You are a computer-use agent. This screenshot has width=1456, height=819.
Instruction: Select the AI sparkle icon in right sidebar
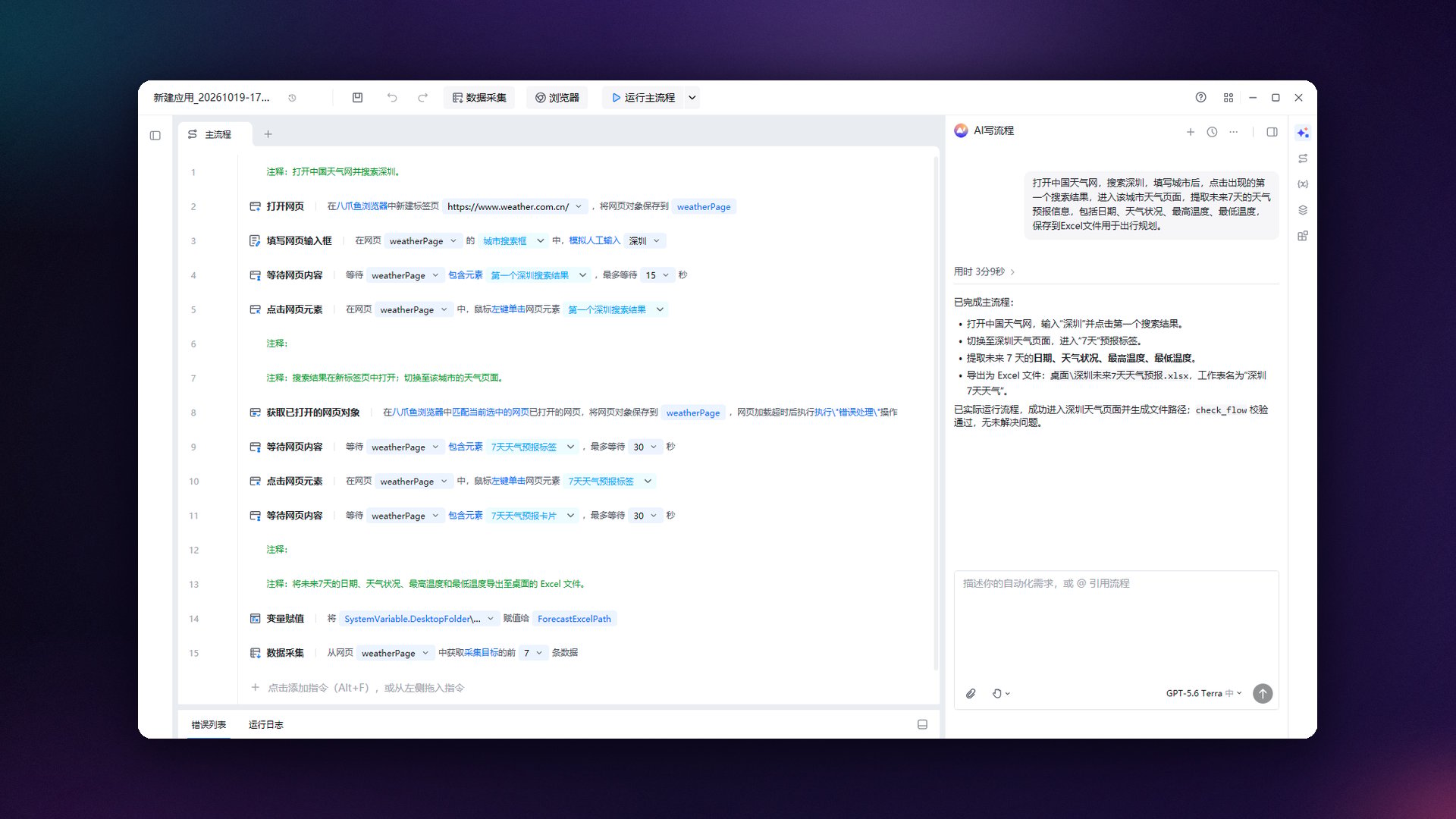1303,133
